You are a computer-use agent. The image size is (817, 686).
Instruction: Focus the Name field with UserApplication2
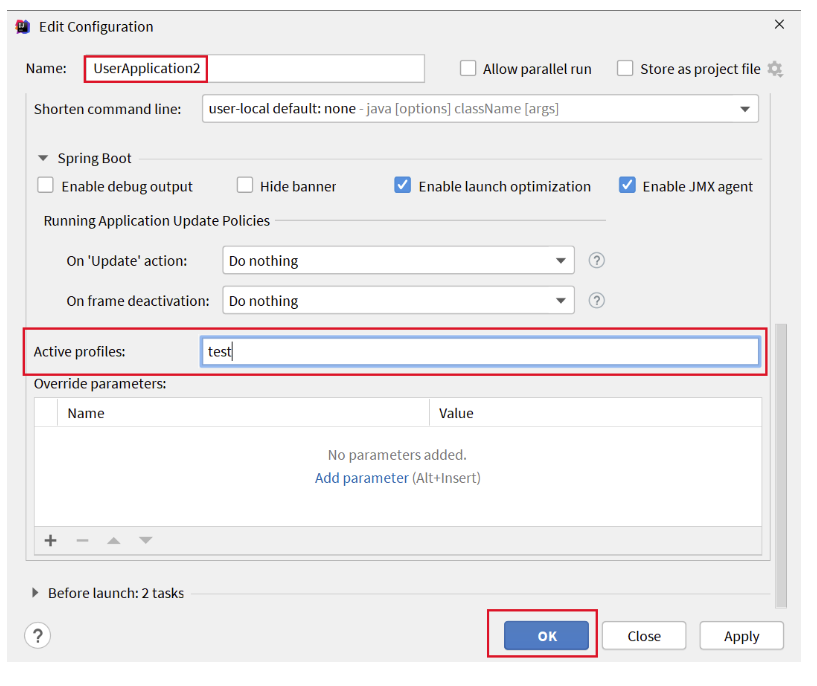click(255, 68)
